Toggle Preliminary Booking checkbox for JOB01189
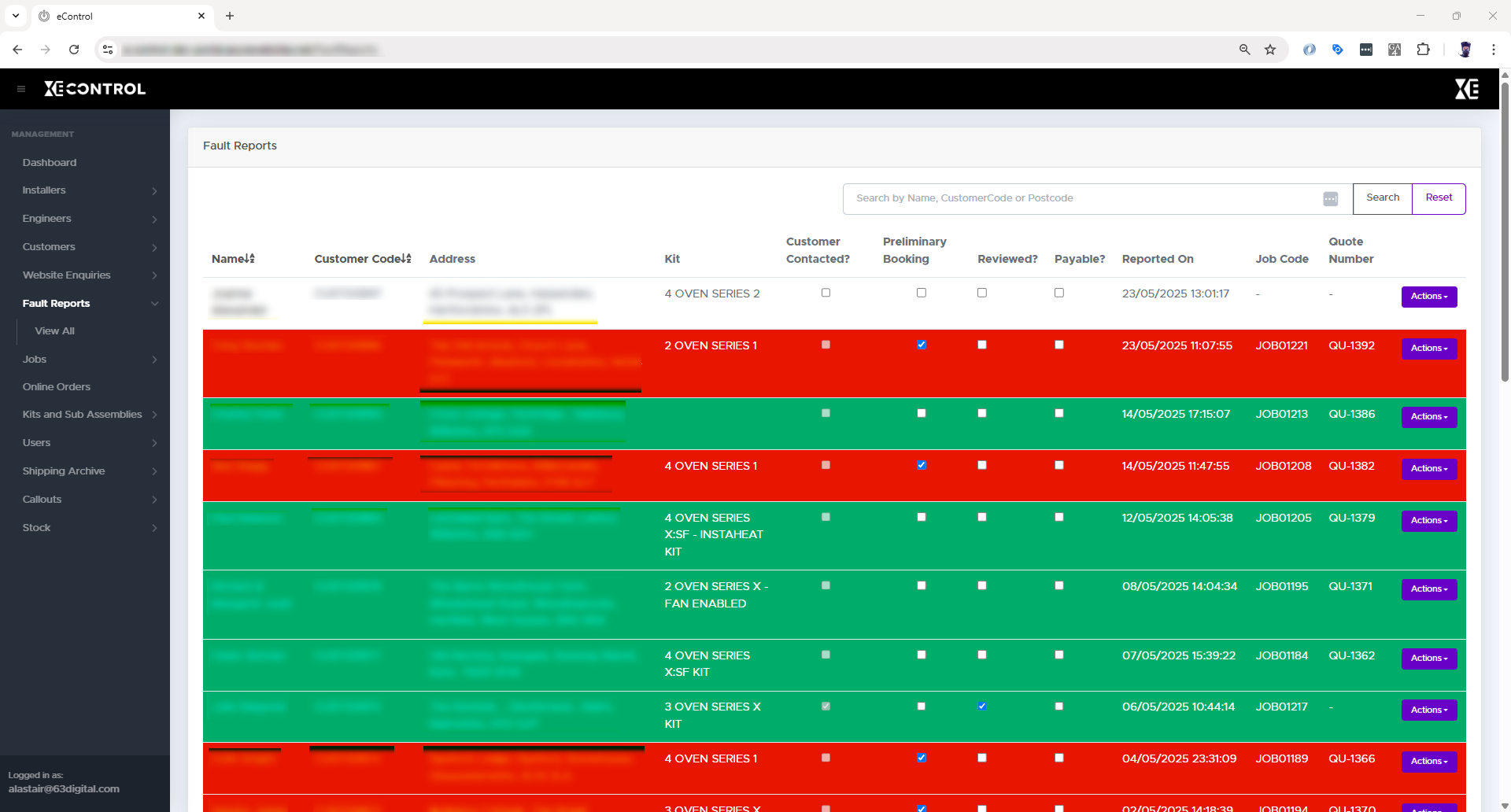The image size is (1511, 812). (922, 758)
